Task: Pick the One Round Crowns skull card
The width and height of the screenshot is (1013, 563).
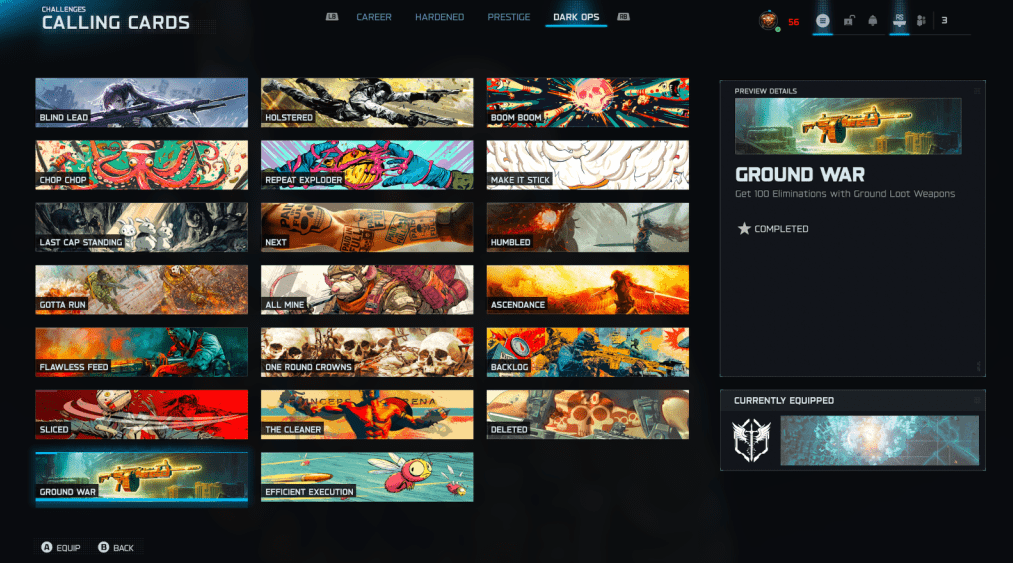Action: (x=367, y=351)
